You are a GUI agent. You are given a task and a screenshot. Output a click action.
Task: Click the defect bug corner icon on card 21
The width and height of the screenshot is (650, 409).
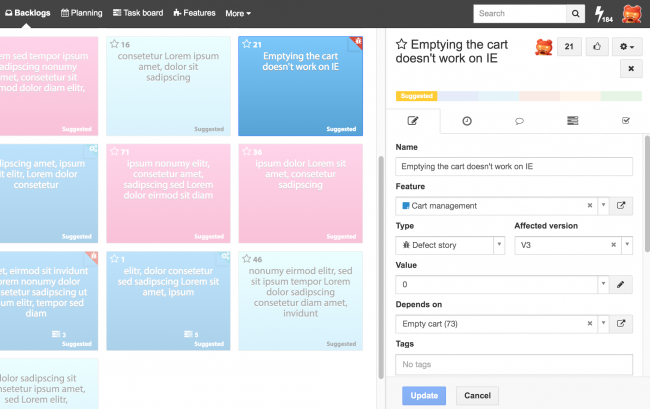[x=358, y=41]
